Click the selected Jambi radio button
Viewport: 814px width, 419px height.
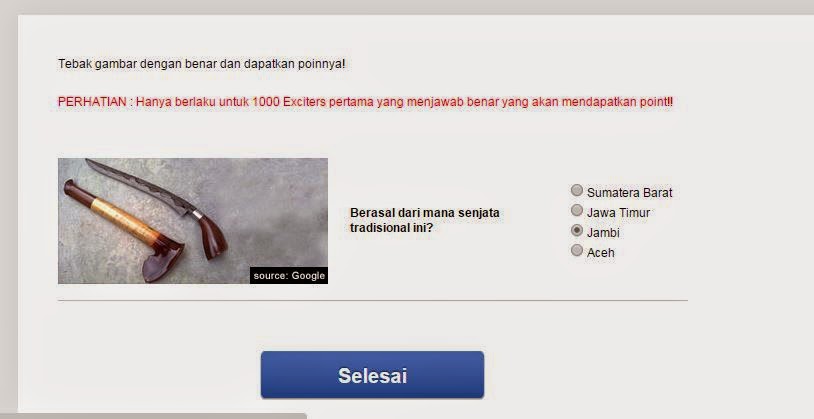(x=577, y=230)
